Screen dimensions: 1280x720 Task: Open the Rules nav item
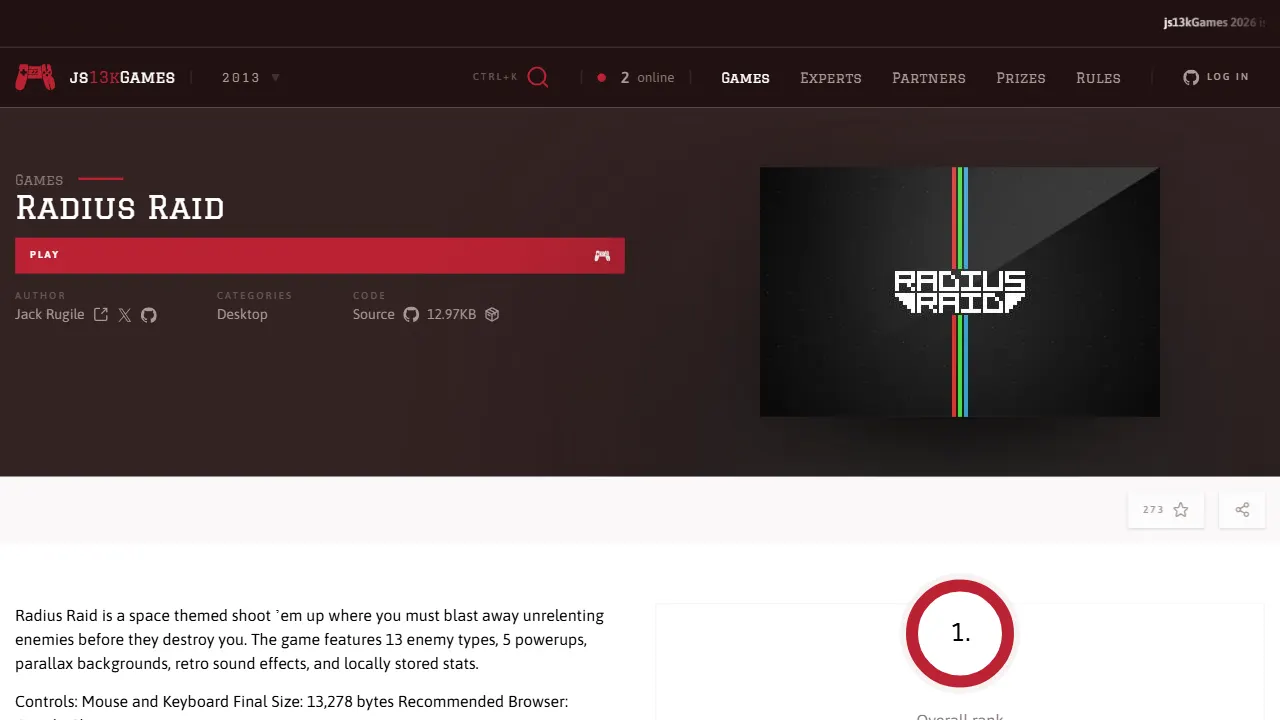click(x=1098, y=78)
